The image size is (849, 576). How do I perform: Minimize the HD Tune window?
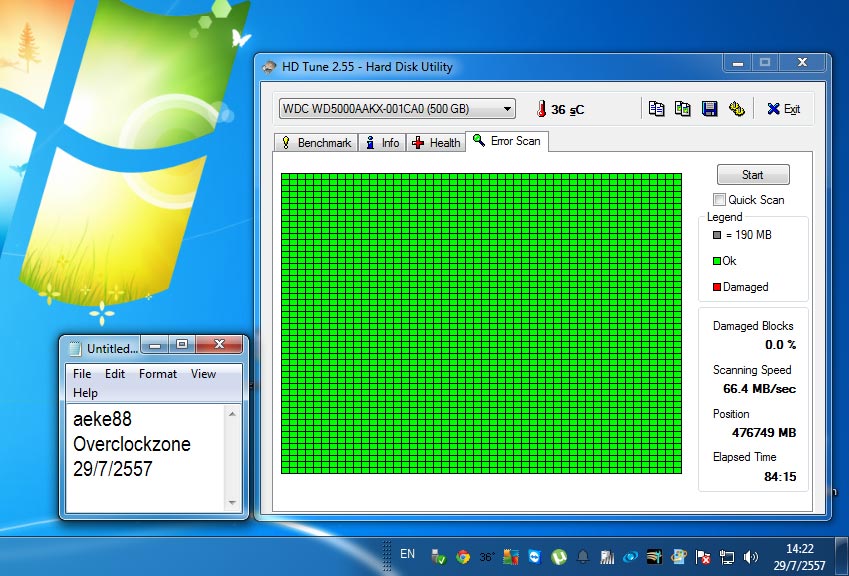pyautogui.click(x=737, y=63)
